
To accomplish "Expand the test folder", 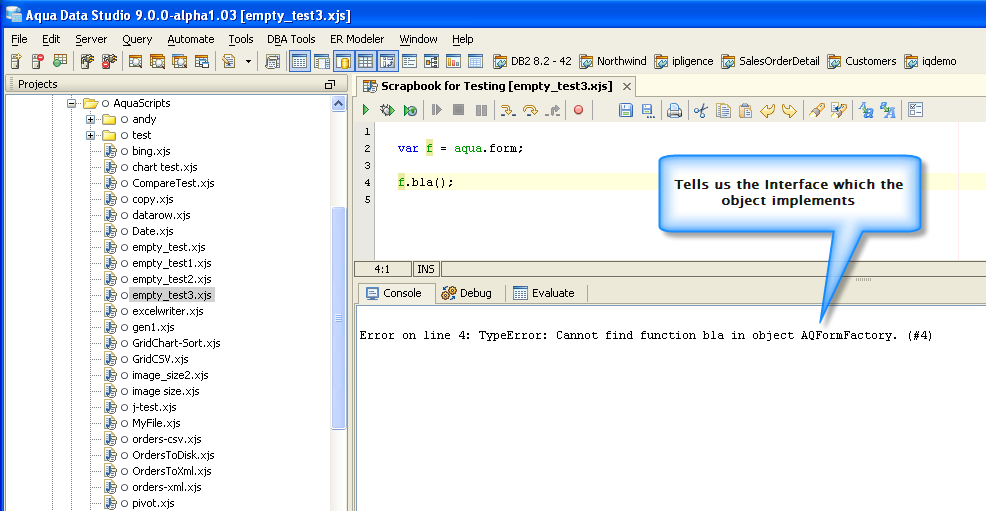I will click(x=91, y=135).
